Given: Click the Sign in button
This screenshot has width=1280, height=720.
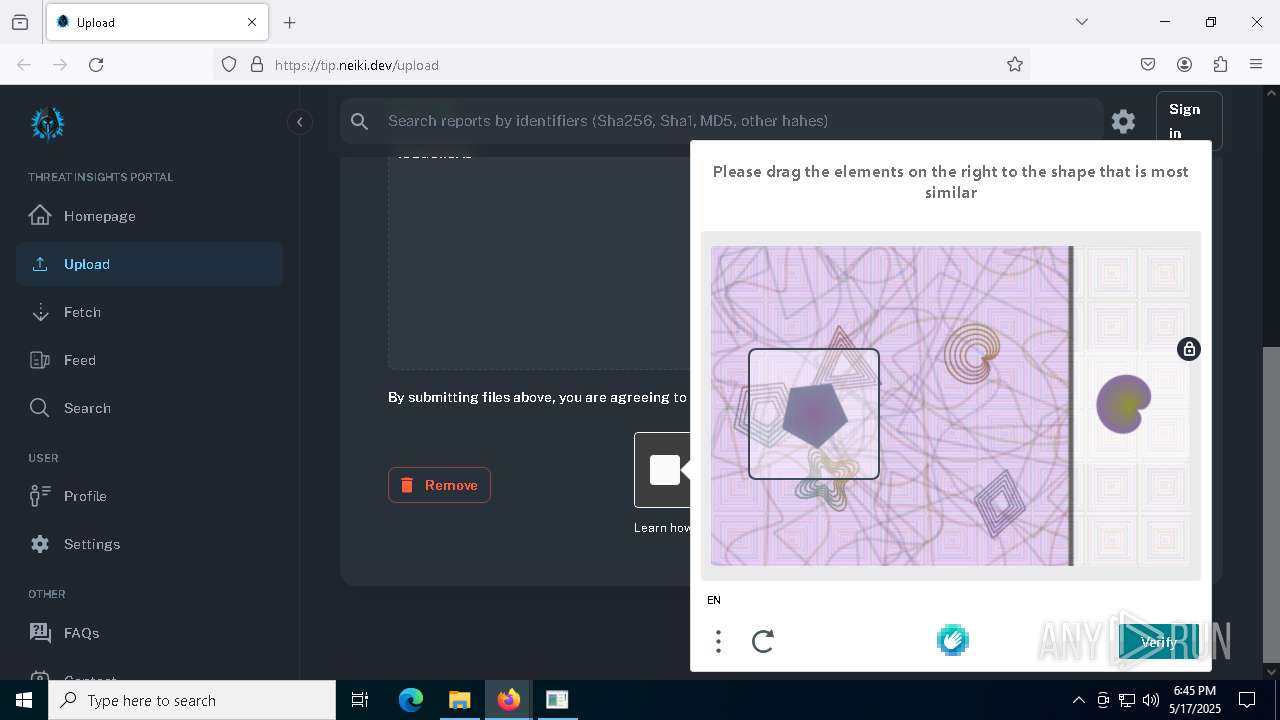Looking at the screenshot, I should tap(1188, 121).
